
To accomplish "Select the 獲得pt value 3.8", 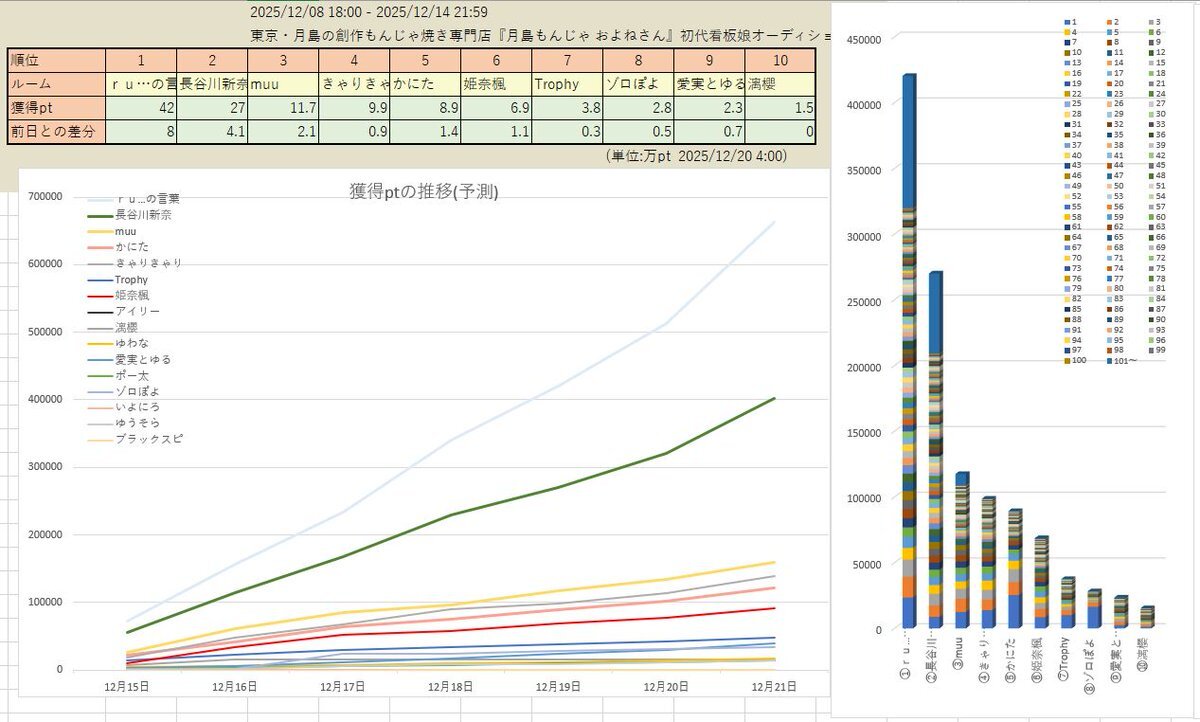I will tap(566, 107).
